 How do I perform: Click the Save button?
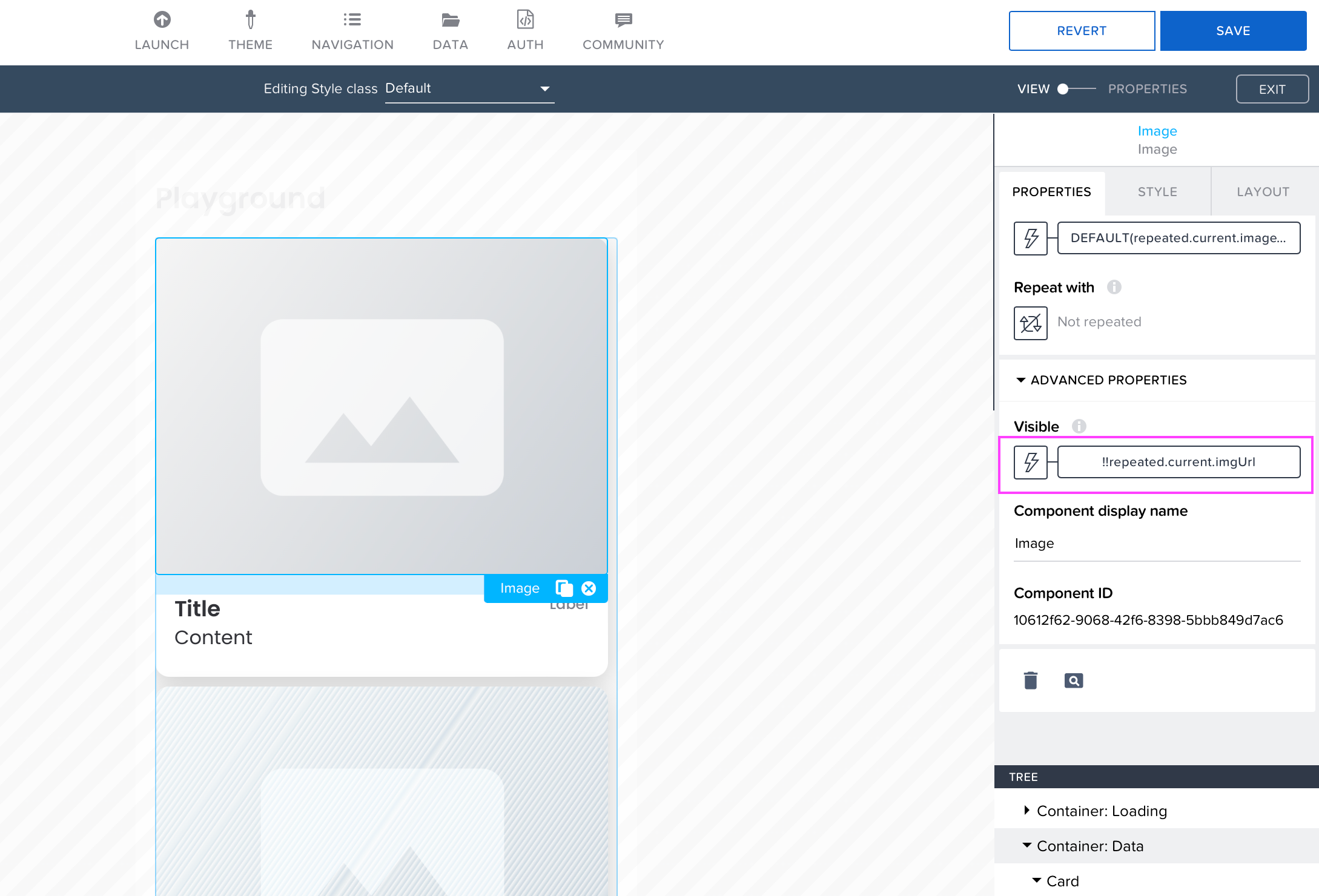click(x=1233, y=31)
